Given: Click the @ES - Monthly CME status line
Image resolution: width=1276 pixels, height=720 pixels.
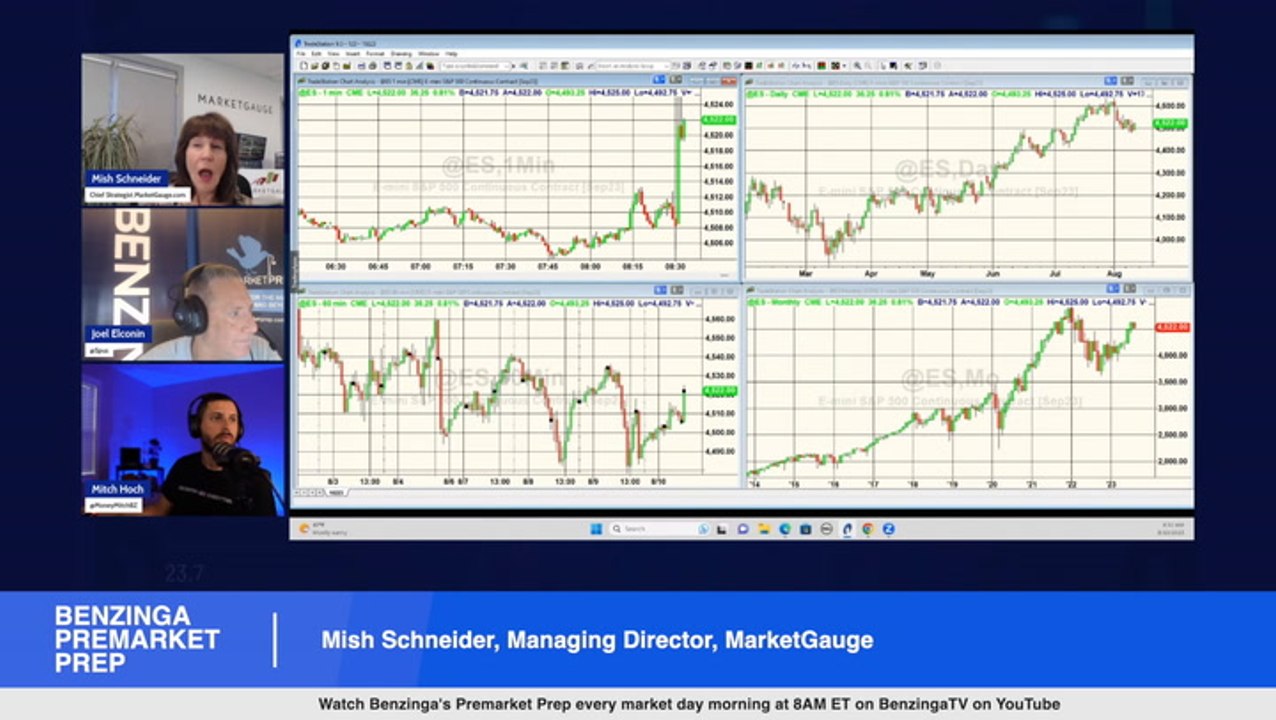Looking at the screenshot, I should tap(950, 301).
